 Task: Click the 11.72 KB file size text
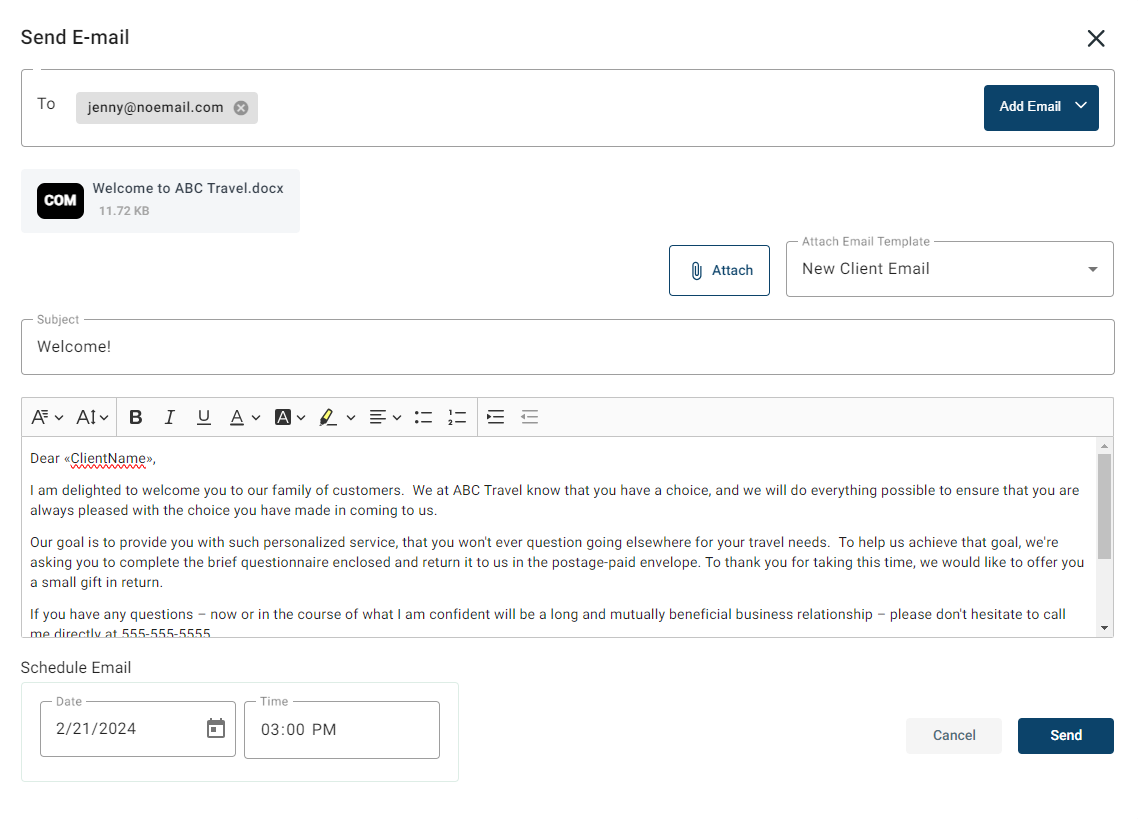(x=124, y=211)
